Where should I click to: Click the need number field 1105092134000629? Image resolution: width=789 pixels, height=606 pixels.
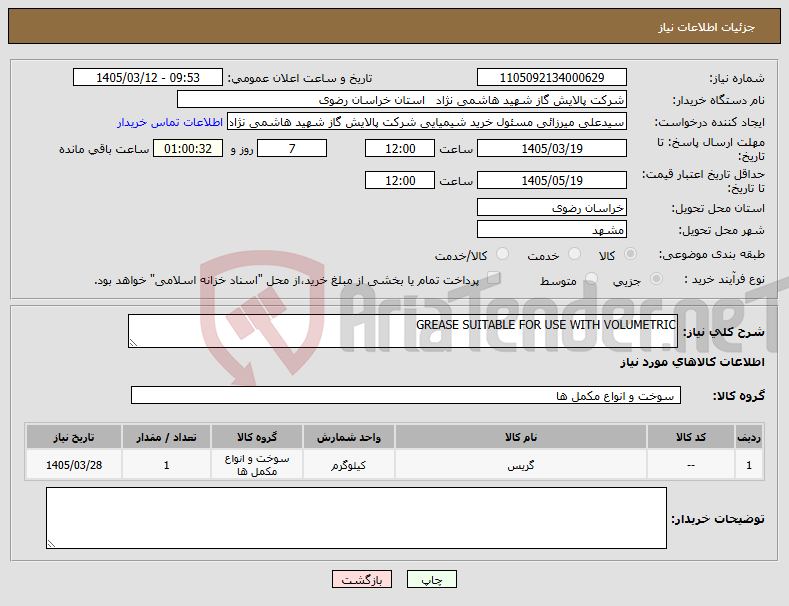pyautogui.click(x=552, y=78)
